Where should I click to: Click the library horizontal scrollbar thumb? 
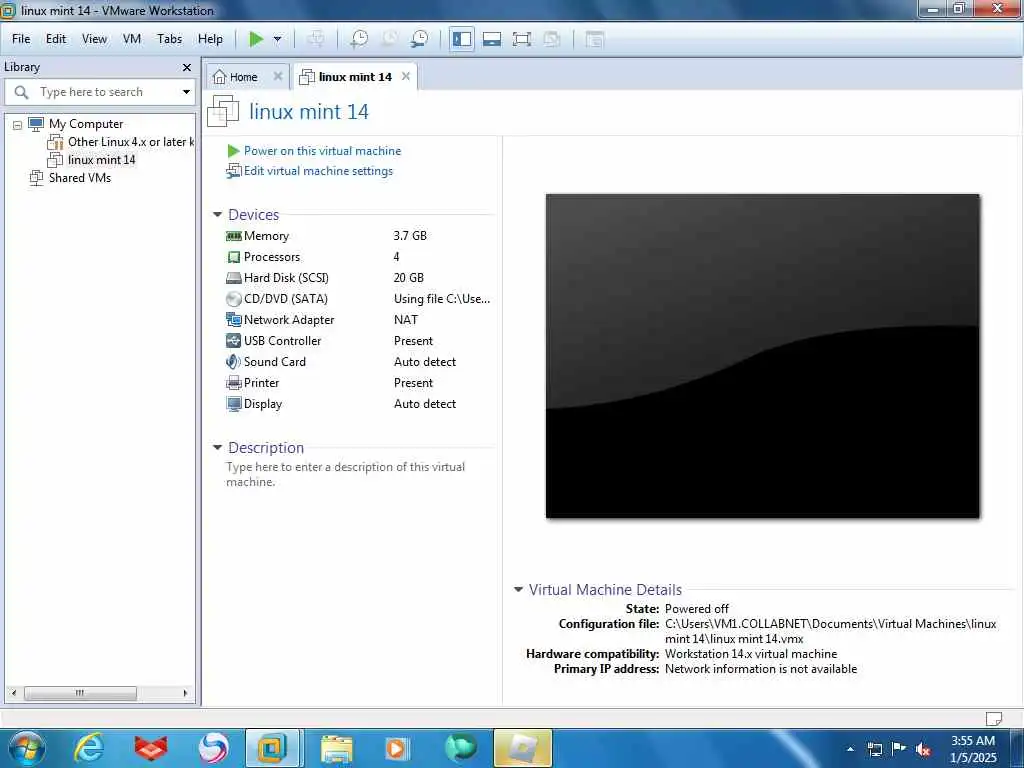click(80, 693)
